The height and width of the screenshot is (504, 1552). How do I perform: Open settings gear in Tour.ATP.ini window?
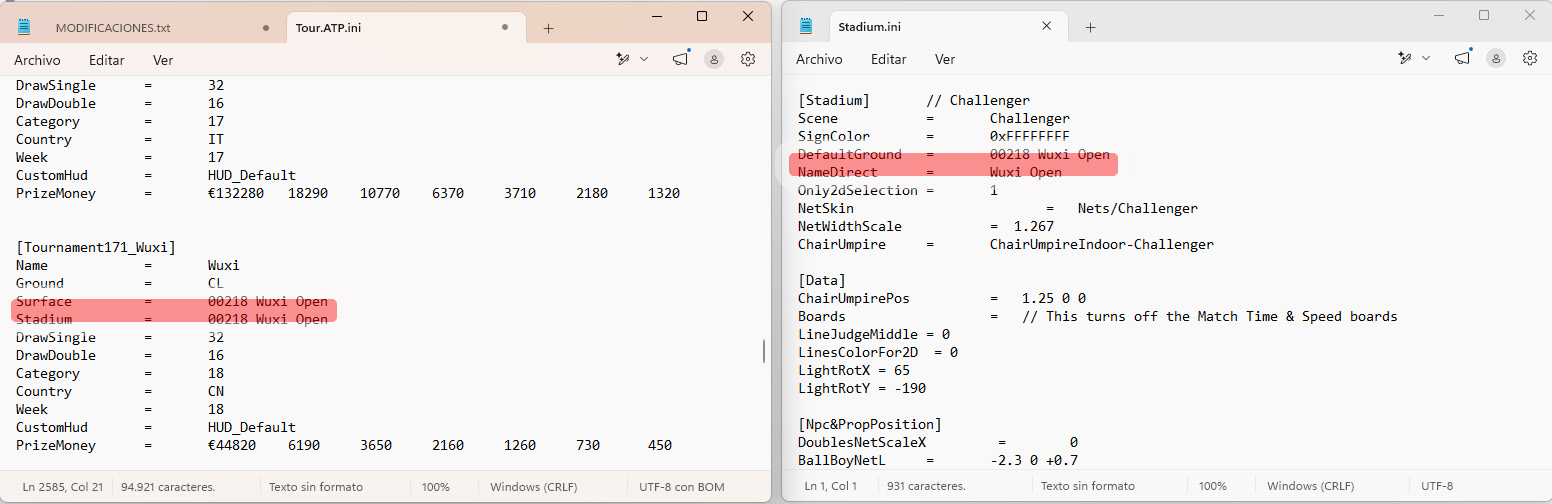click(x=748, y=60)
